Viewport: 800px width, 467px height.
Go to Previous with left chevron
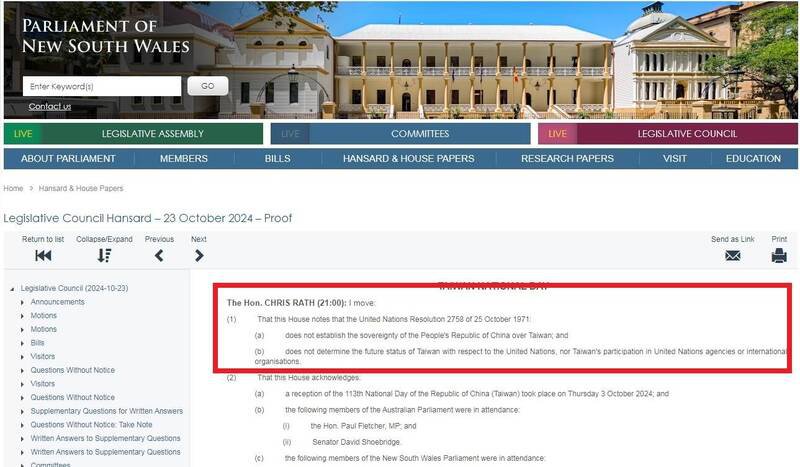(159, 255)
